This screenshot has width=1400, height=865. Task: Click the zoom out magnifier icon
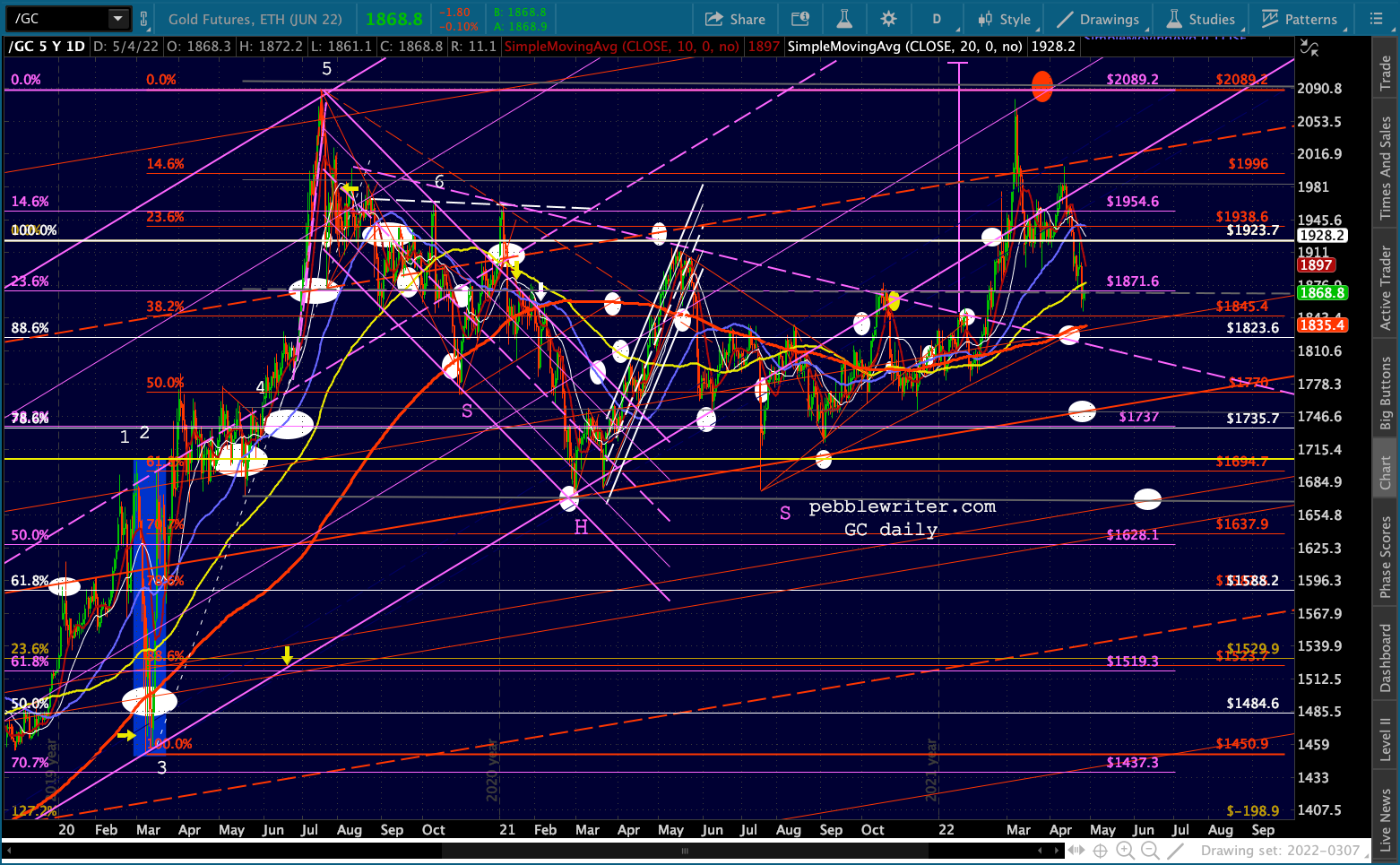(1150, 851)
